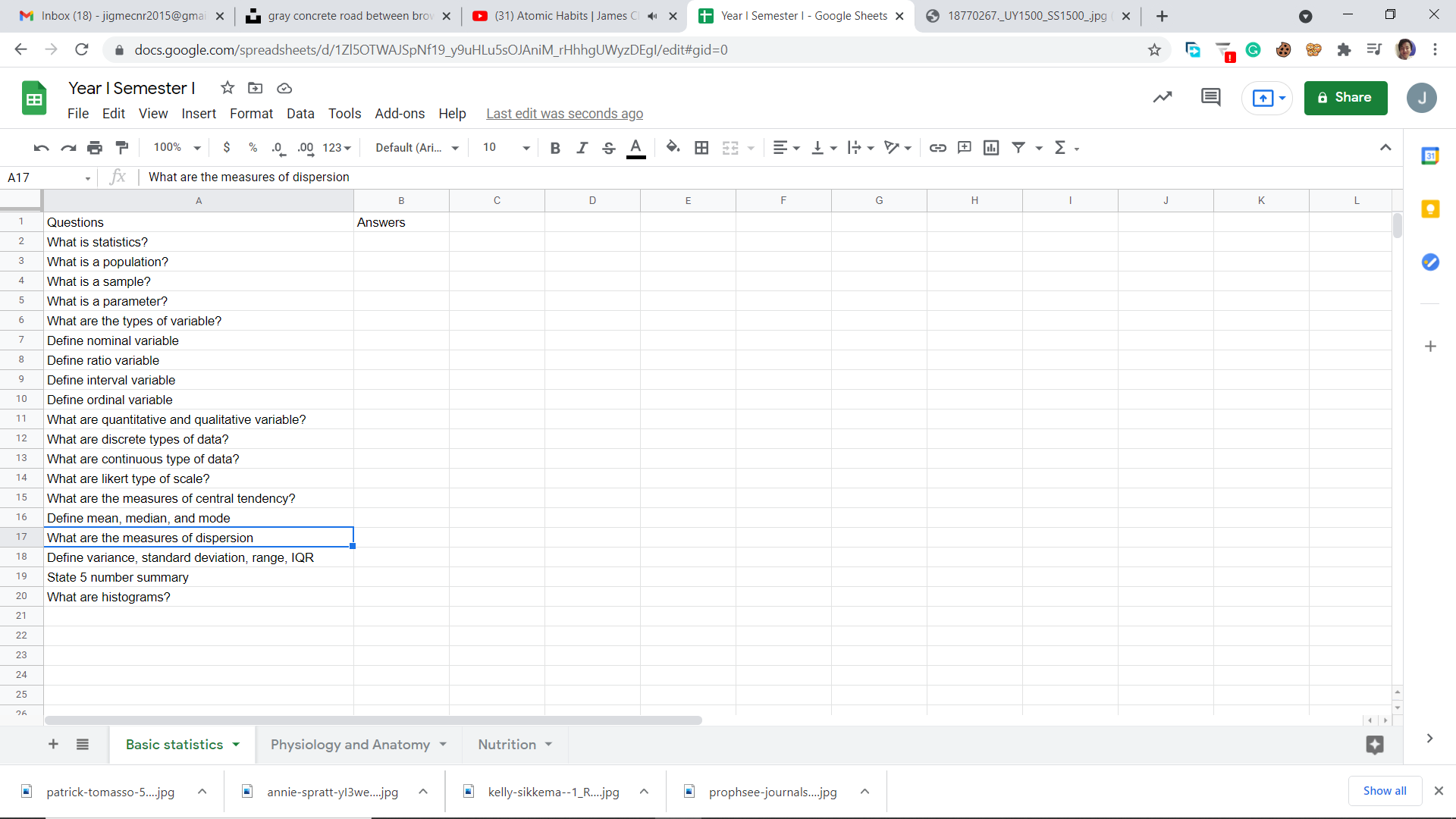Click the print icon in toolbar

click(95, 148)
